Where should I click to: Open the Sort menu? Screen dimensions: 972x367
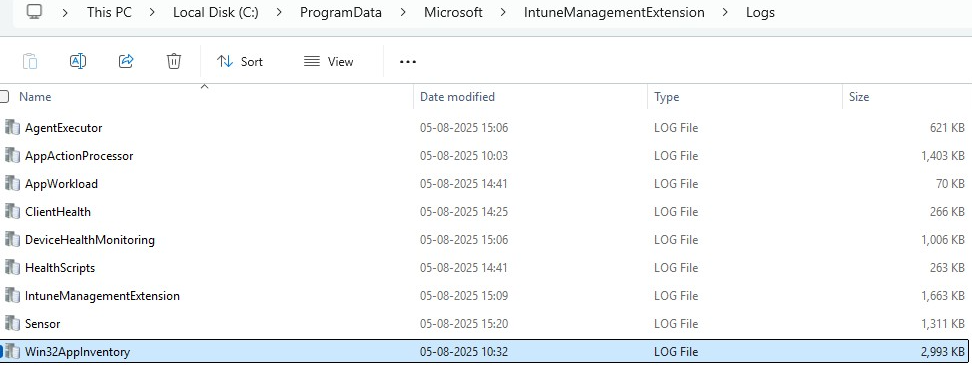click(x=240, y=61)
